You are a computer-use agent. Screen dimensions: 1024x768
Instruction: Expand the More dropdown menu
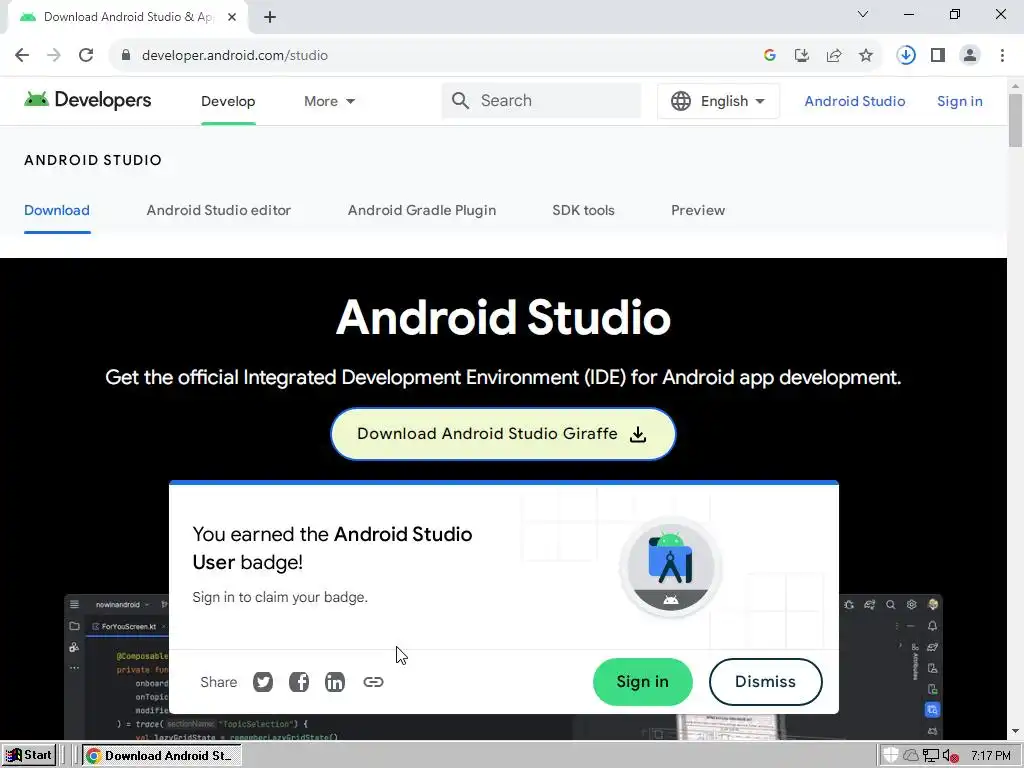[x=329, y=101]
